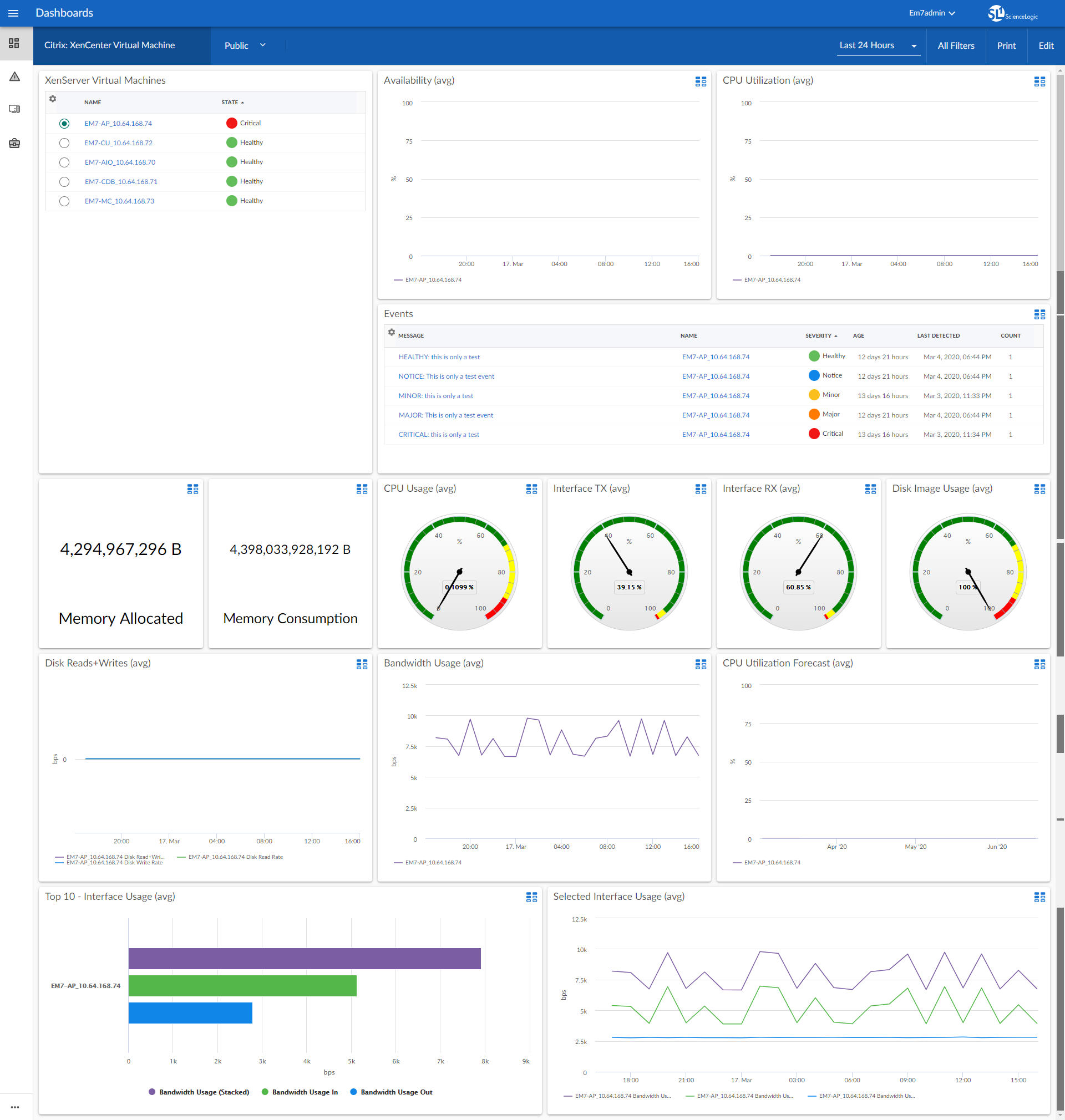Click Edit in the dashboard header
This screenshot has width=1065, height=1120.
1046,45
